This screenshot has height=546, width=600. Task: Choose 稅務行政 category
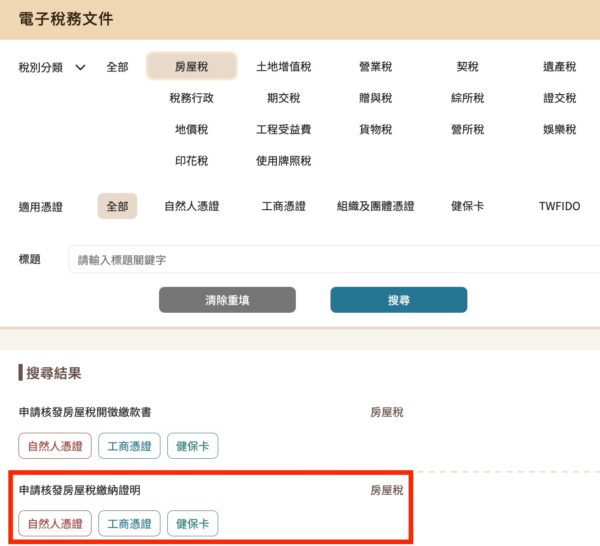click(191, 98)
